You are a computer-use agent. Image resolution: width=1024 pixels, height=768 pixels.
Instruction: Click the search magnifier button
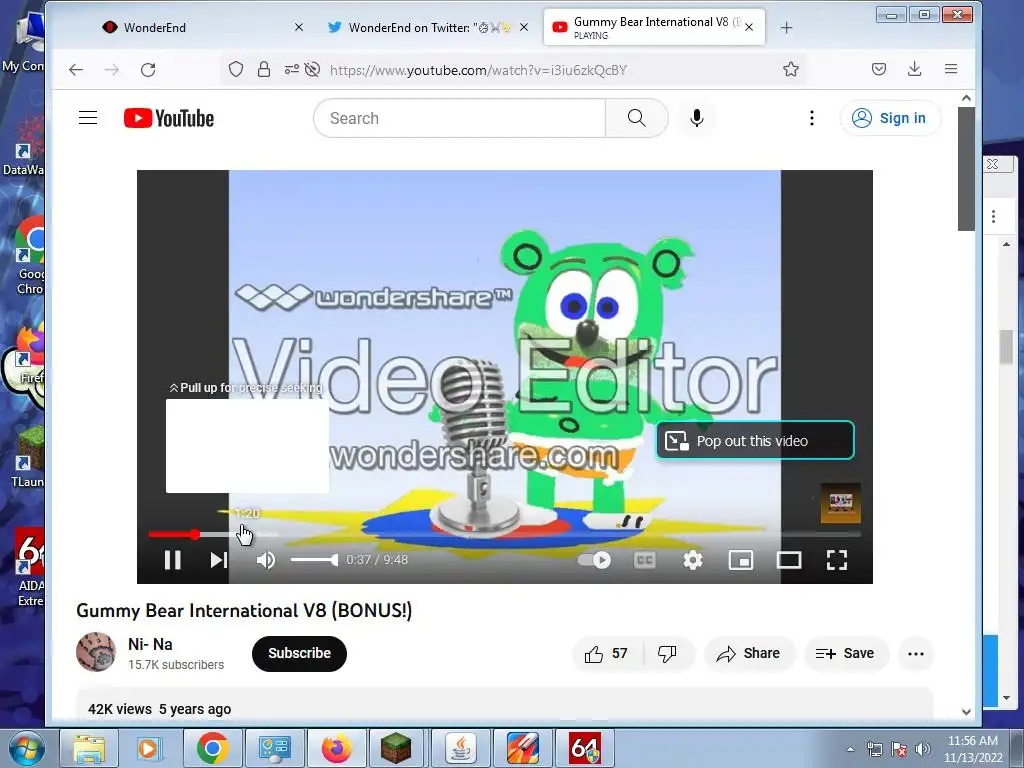click(x=637, y=118)
